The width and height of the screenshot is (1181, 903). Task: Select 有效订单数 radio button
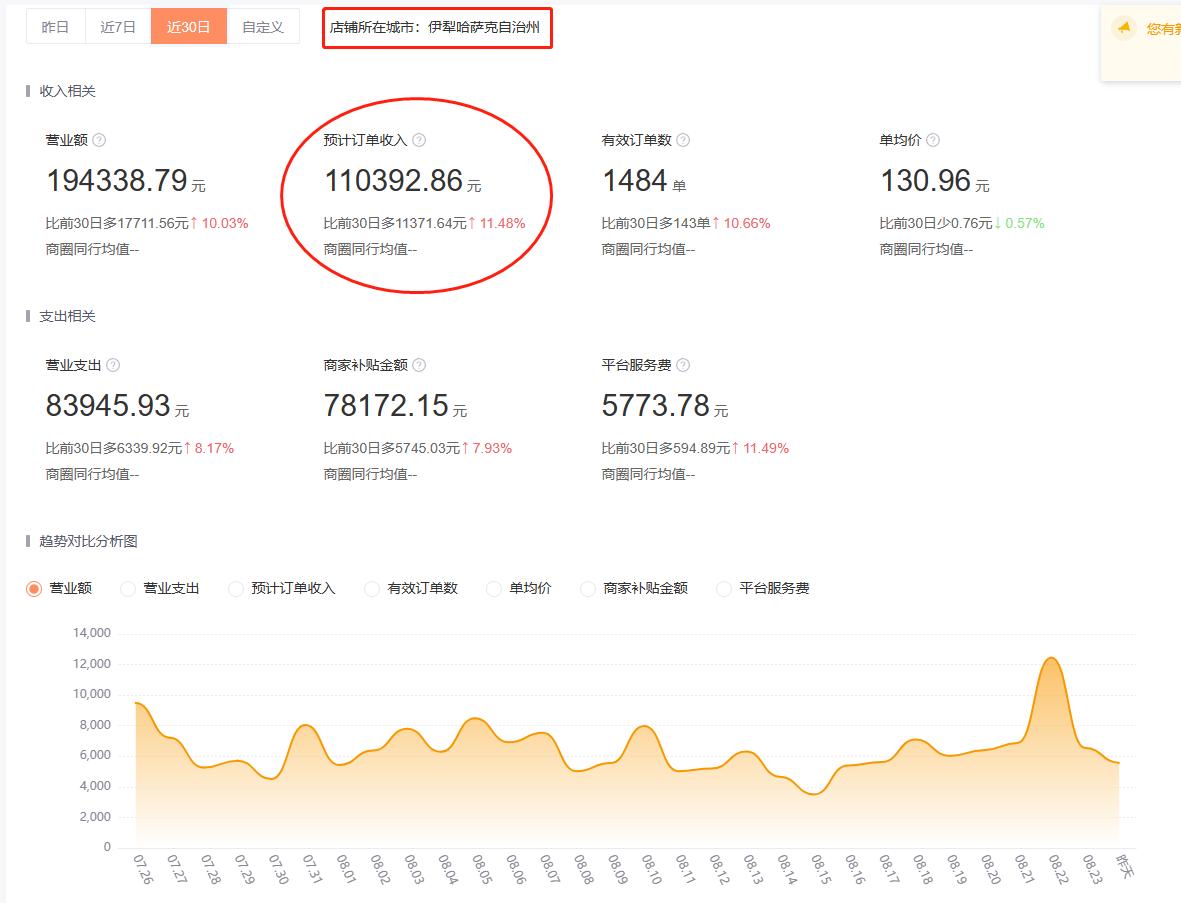pyautogui.click(x=372, y=589)
